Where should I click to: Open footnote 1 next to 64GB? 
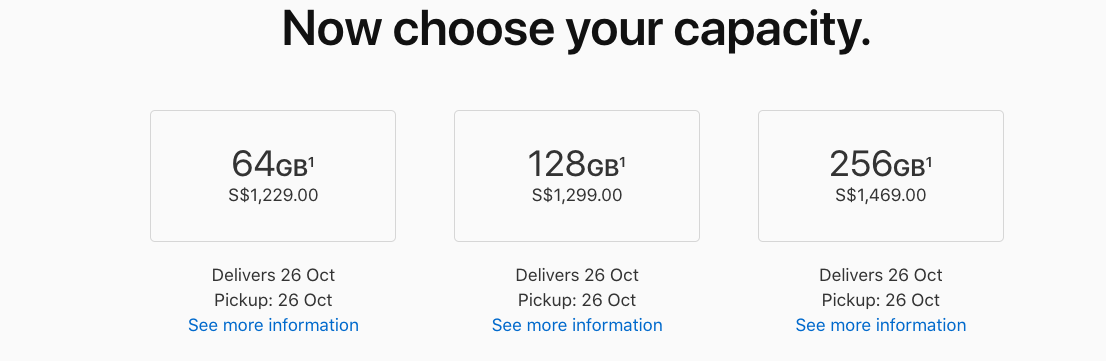311,162
